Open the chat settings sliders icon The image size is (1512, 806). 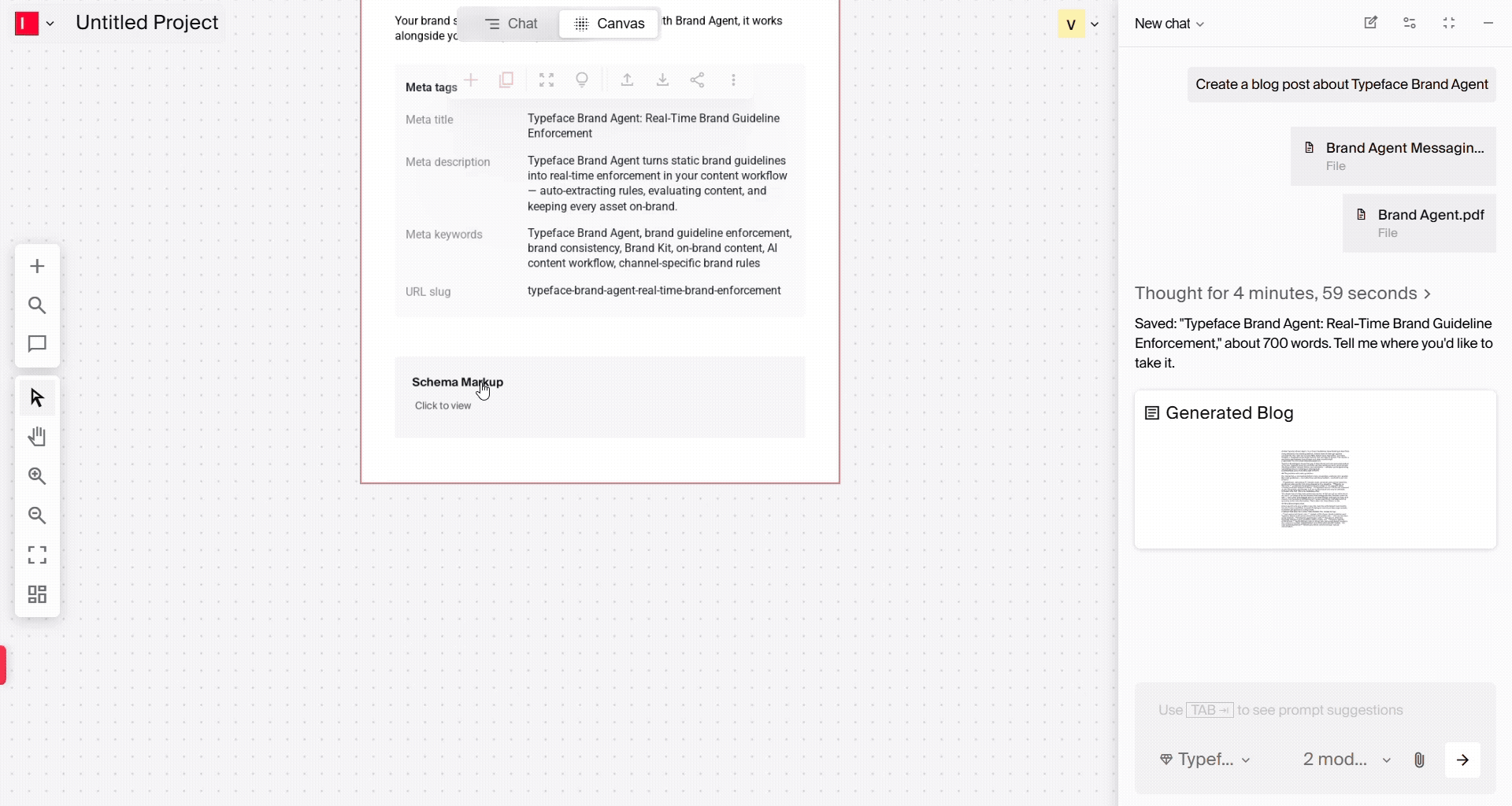[x=1410, y=23]
